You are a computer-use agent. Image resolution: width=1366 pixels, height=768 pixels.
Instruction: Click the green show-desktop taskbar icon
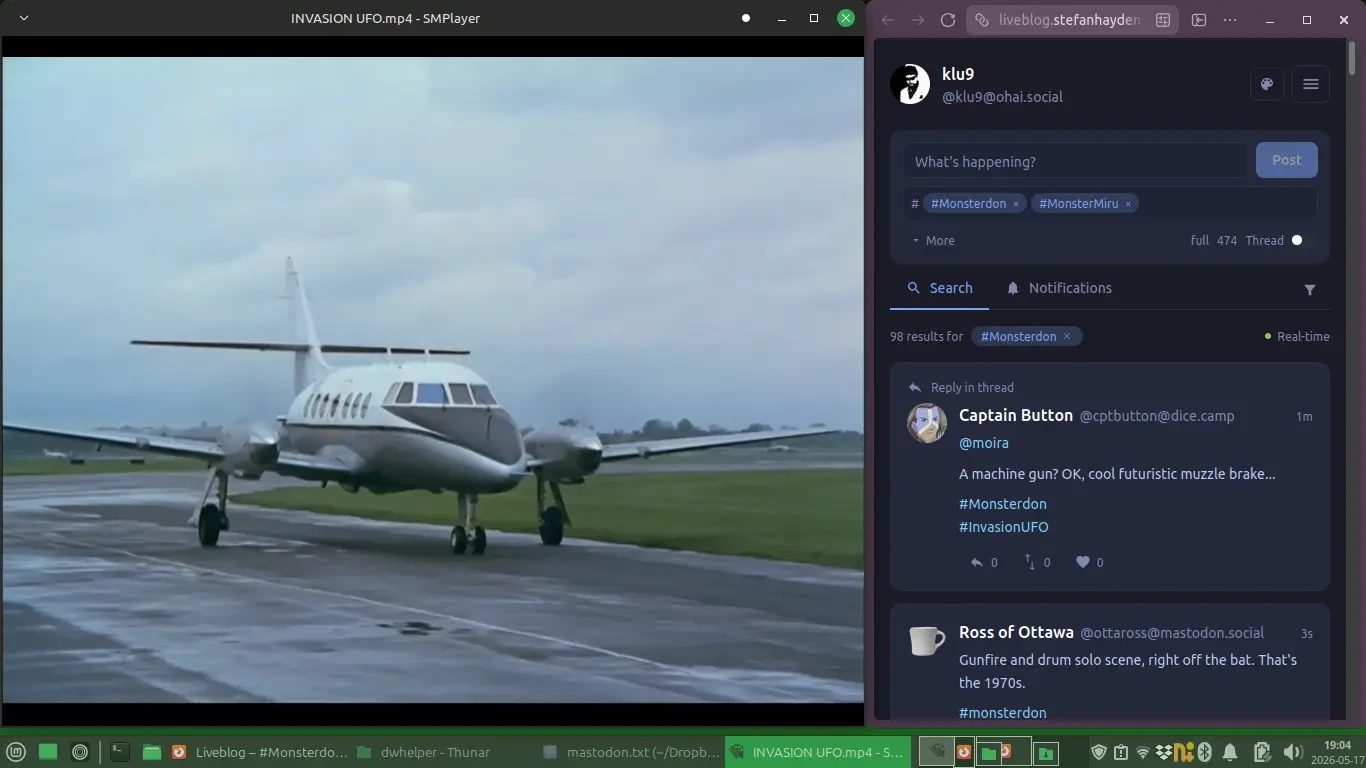pyautogui.click(x=48, y=752)
